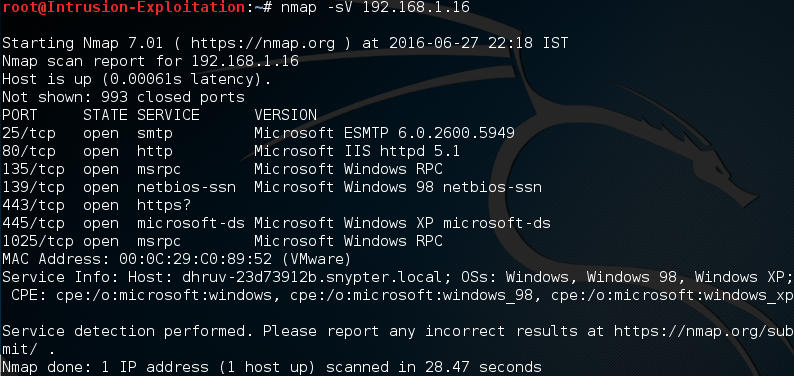794x376 pixels.
Task: Click the nmap -sV command text
Action: coord(374,7)
